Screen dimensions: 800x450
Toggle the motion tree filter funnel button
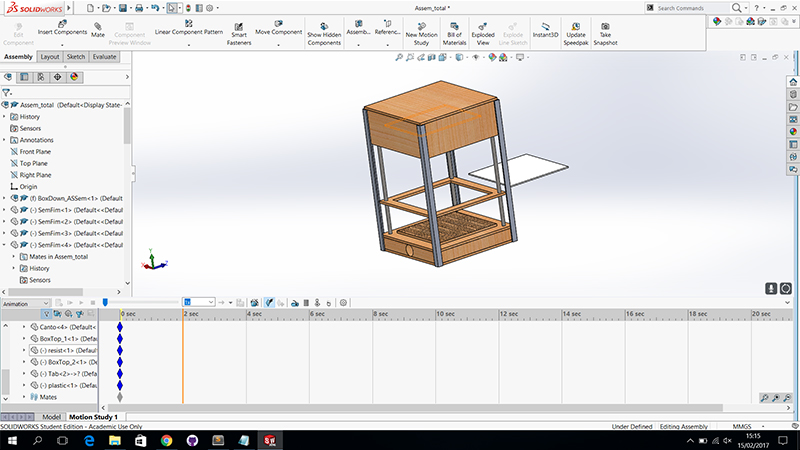click(46, 314)
